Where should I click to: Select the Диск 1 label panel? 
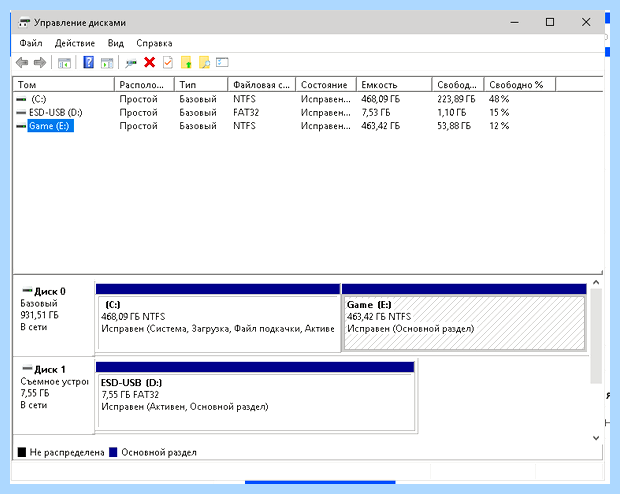point(54,396)
